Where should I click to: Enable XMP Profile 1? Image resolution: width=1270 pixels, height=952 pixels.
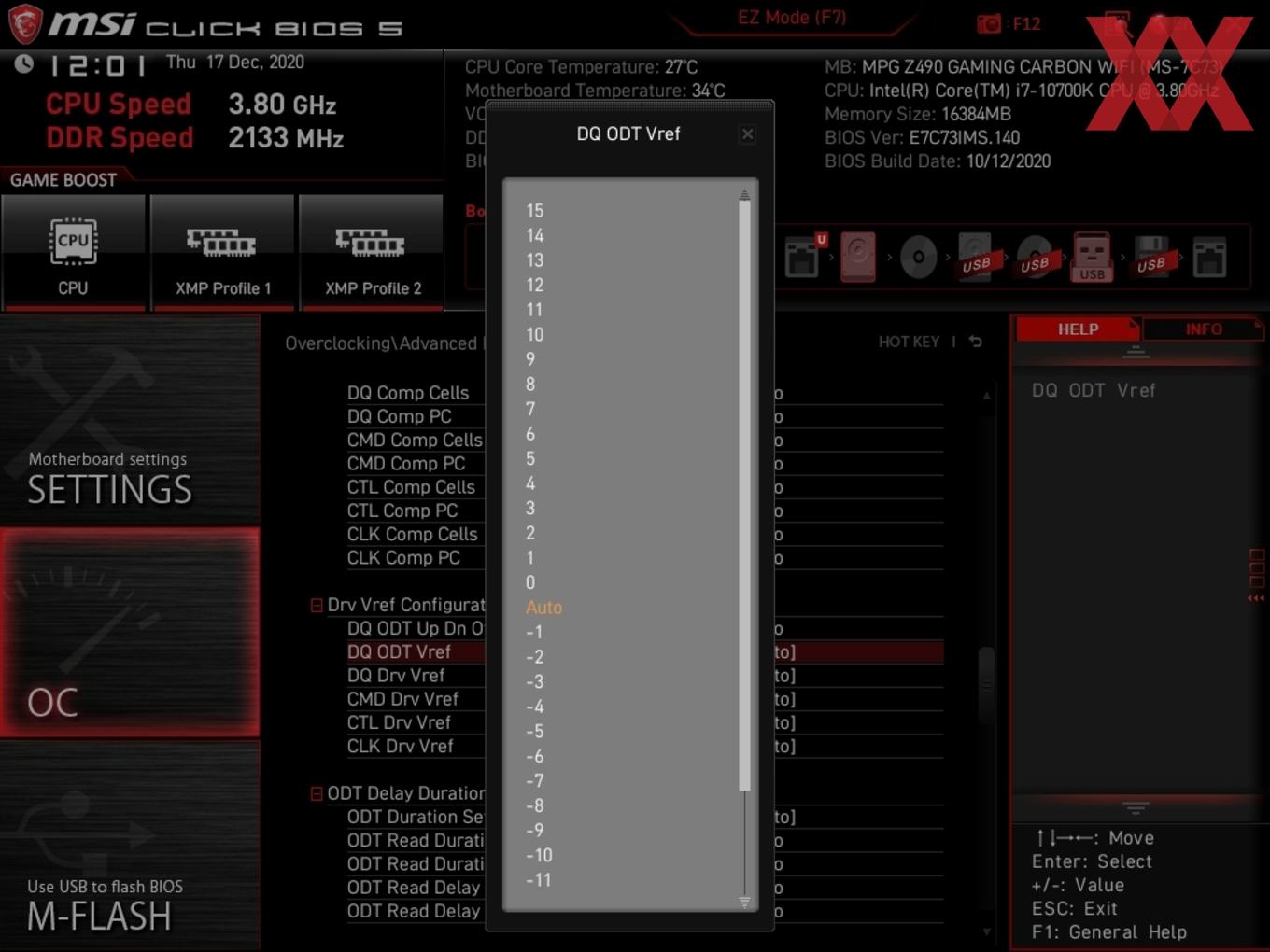coord(222,252)
